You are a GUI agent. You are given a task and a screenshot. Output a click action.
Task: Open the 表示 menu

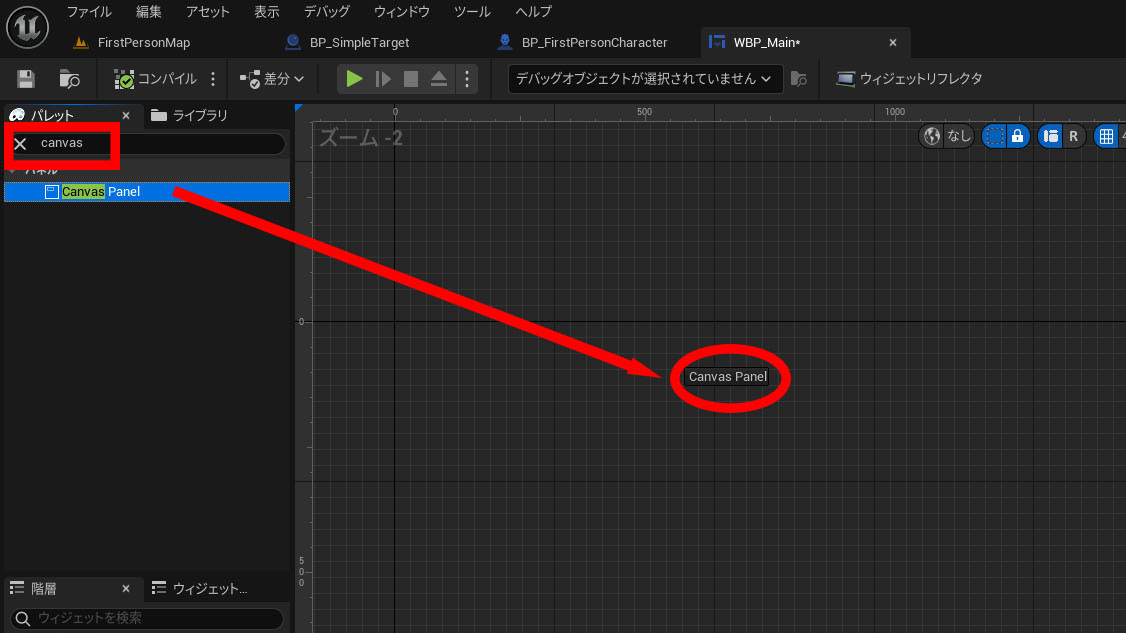(x=266, y=11)
